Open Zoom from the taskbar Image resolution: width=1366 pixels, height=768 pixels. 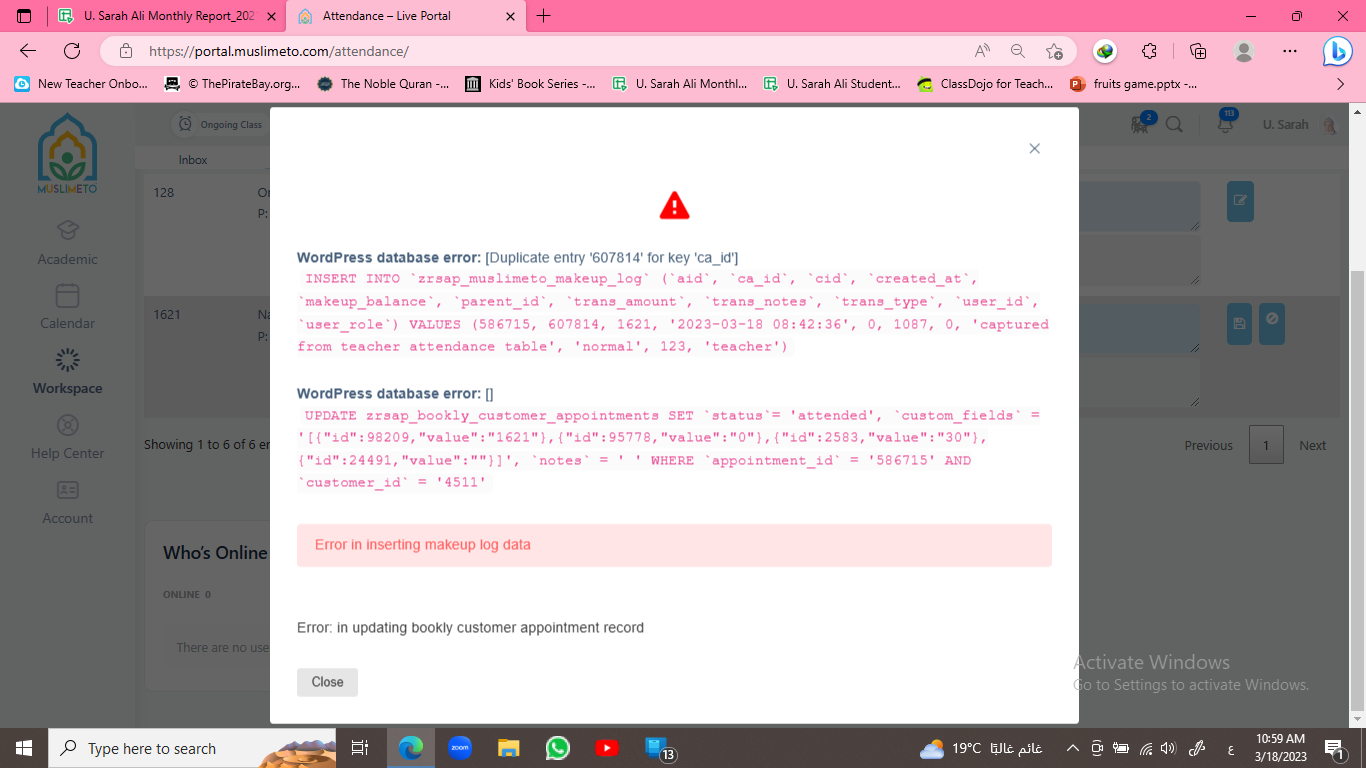coord(460,748)
